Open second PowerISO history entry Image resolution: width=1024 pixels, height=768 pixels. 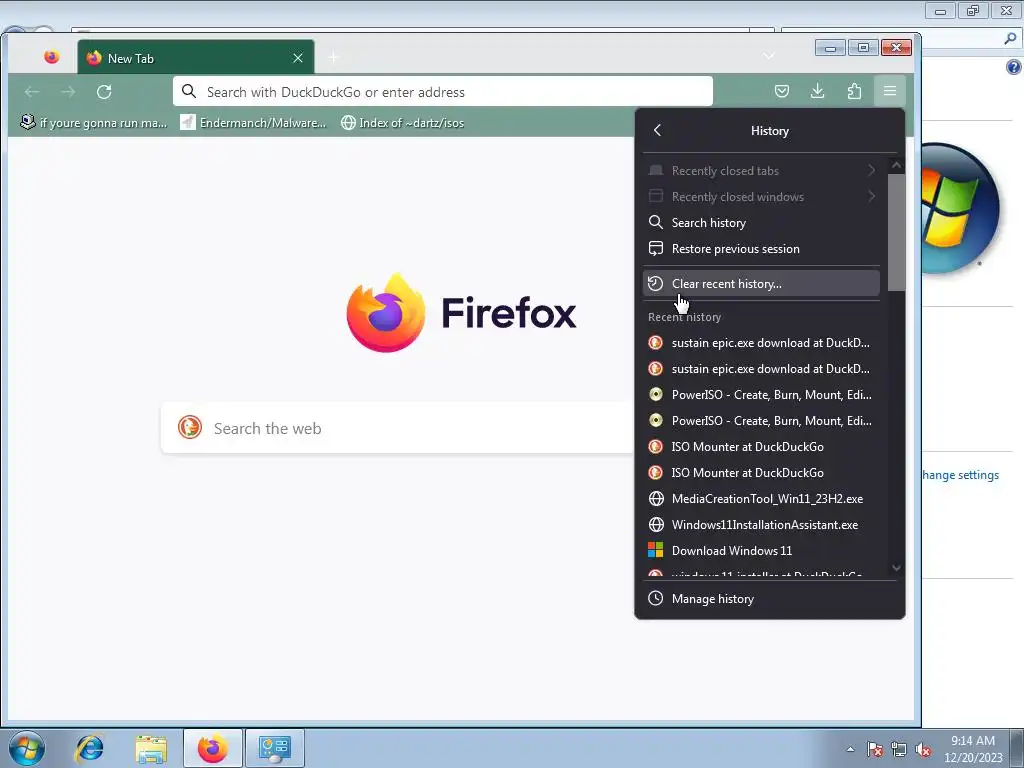761,421
